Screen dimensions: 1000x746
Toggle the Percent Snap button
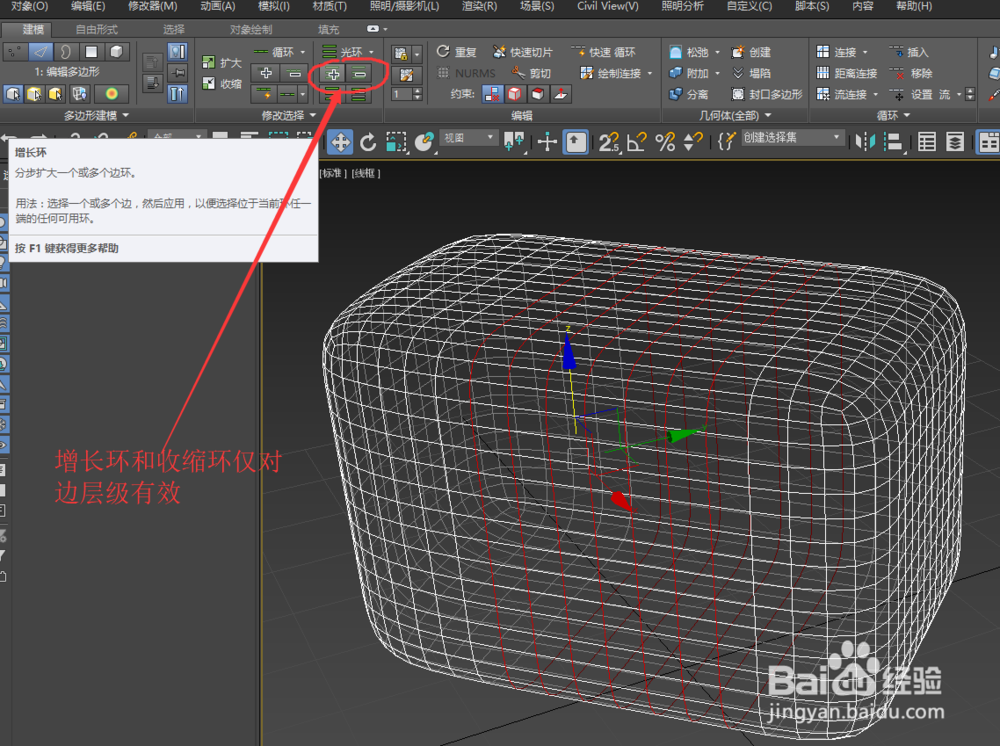pos(665,142)
